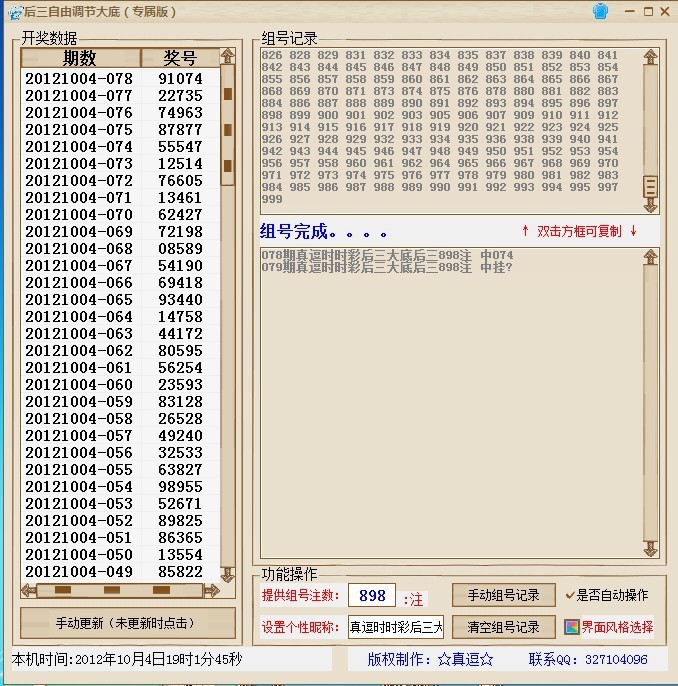The width and height of the screenshot is (678, 686).
Task: Click the 奖号 column header
Action: [180, 57]
